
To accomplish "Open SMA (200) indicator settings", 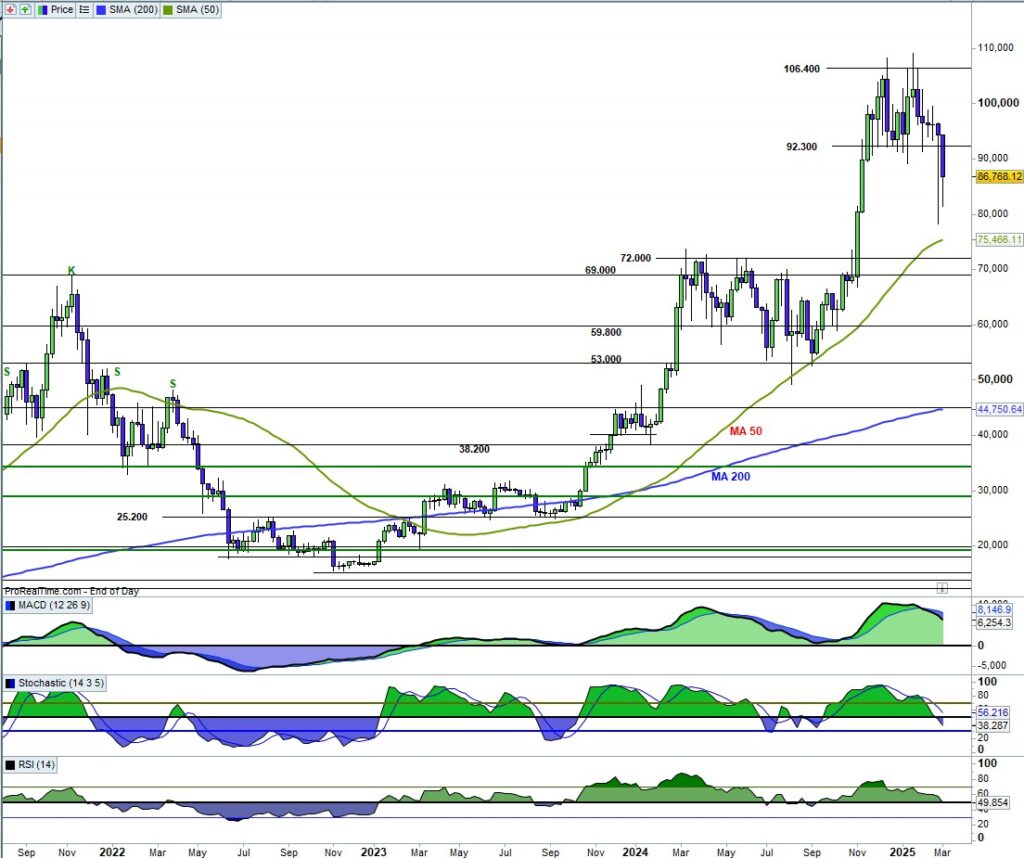I will point(131,9).
